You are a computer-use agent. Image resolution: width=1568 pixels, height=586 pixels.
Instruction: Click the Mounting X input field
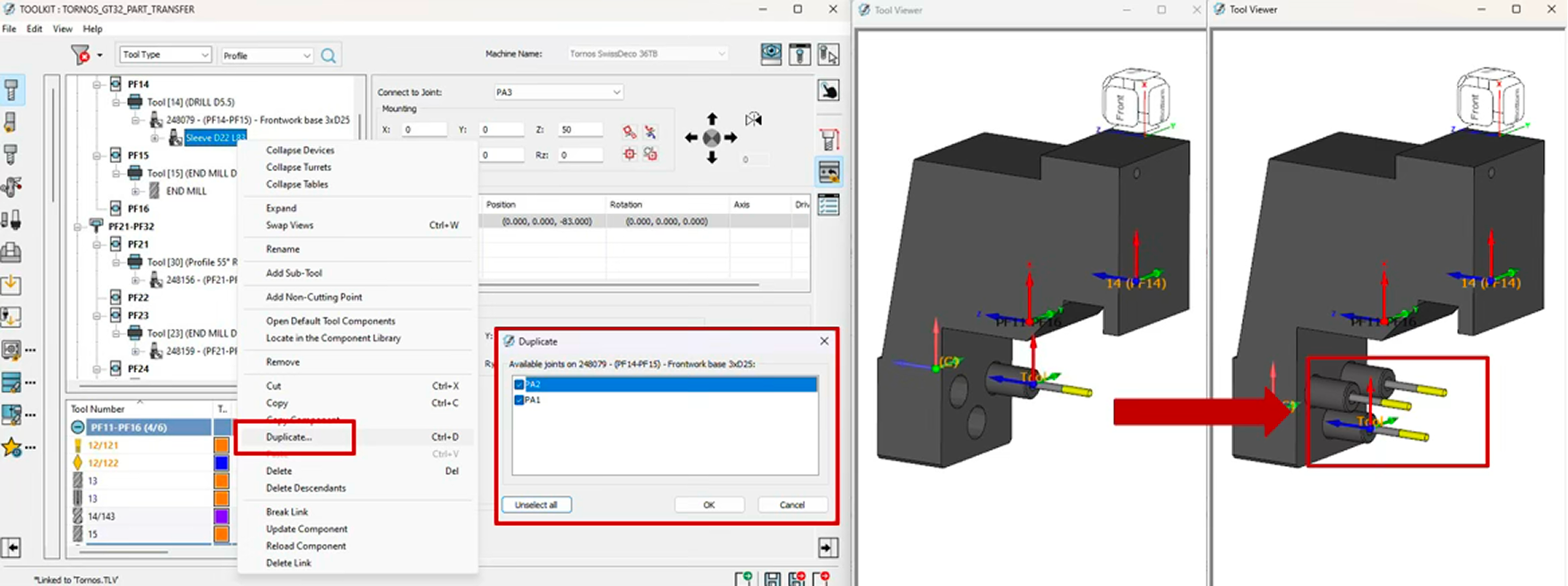click(424, 130)
